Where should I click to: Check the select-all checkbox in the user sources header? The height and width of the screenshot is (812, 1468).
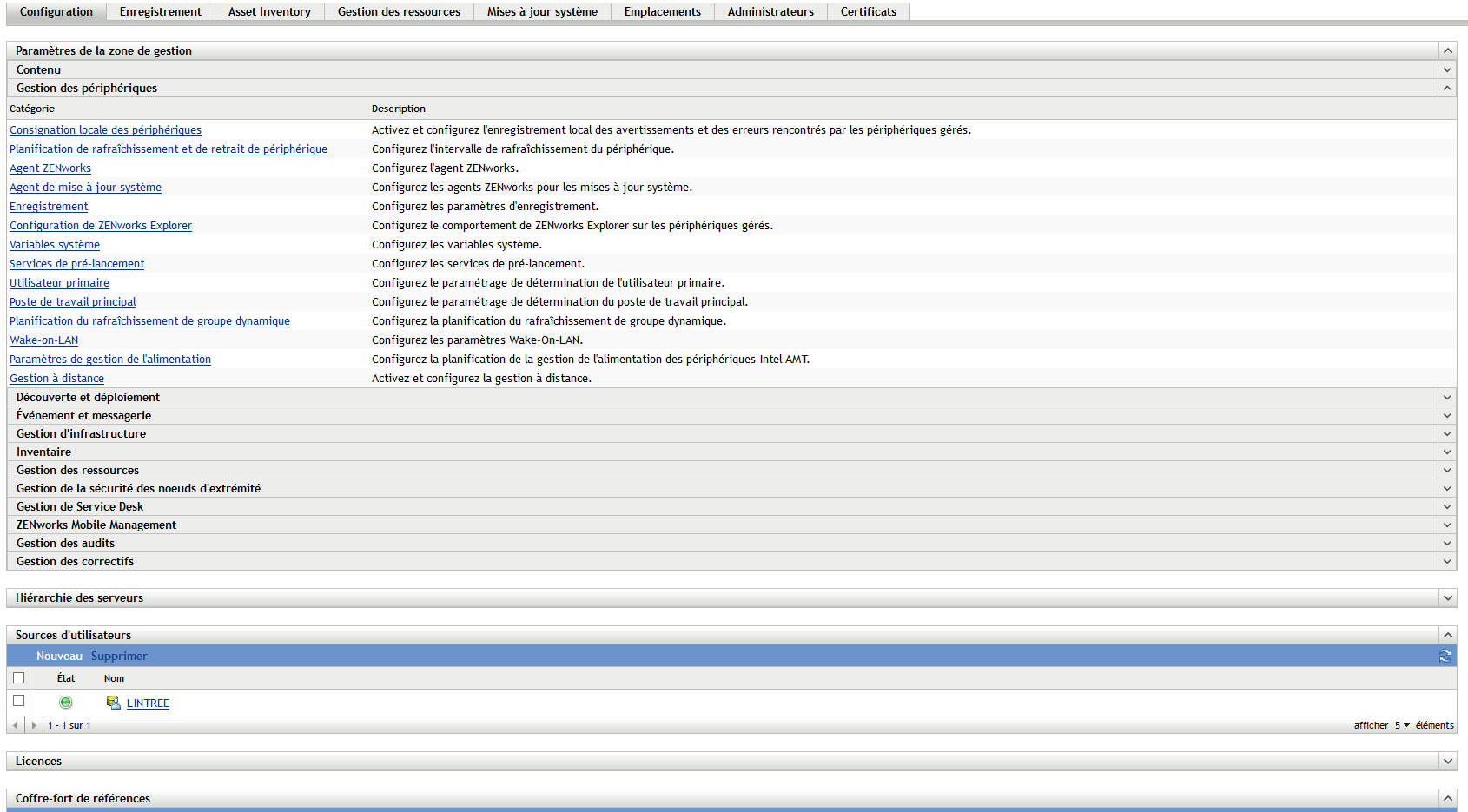click(x=19, y=677)
